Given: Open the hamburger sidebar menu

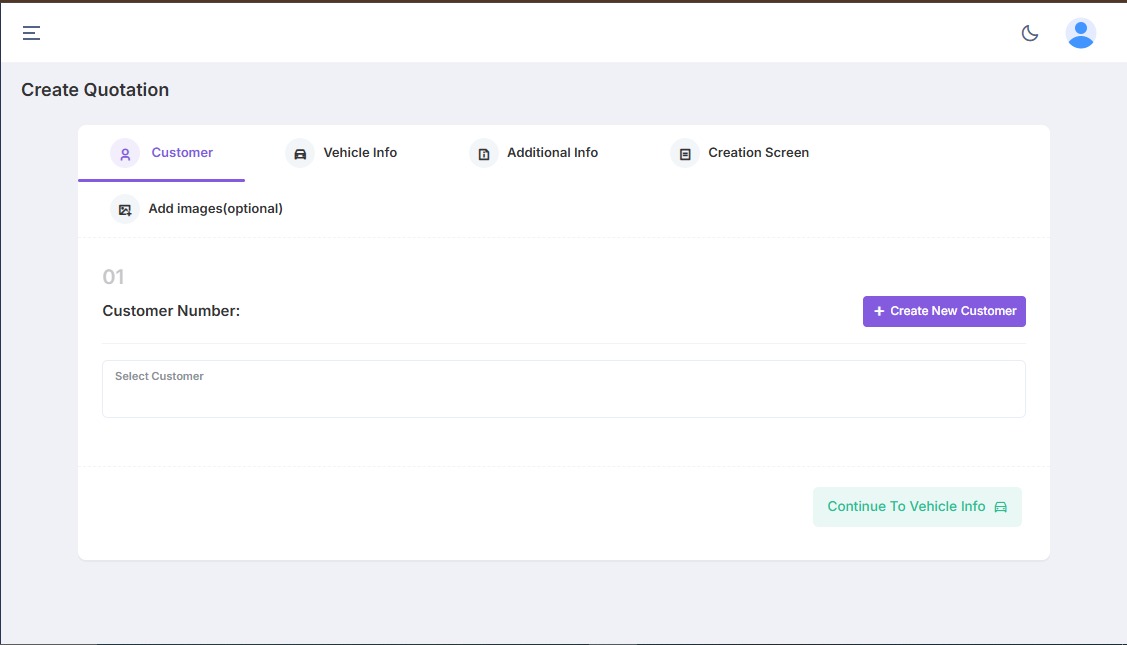Looking at the screenshot, I should (32, 33).
